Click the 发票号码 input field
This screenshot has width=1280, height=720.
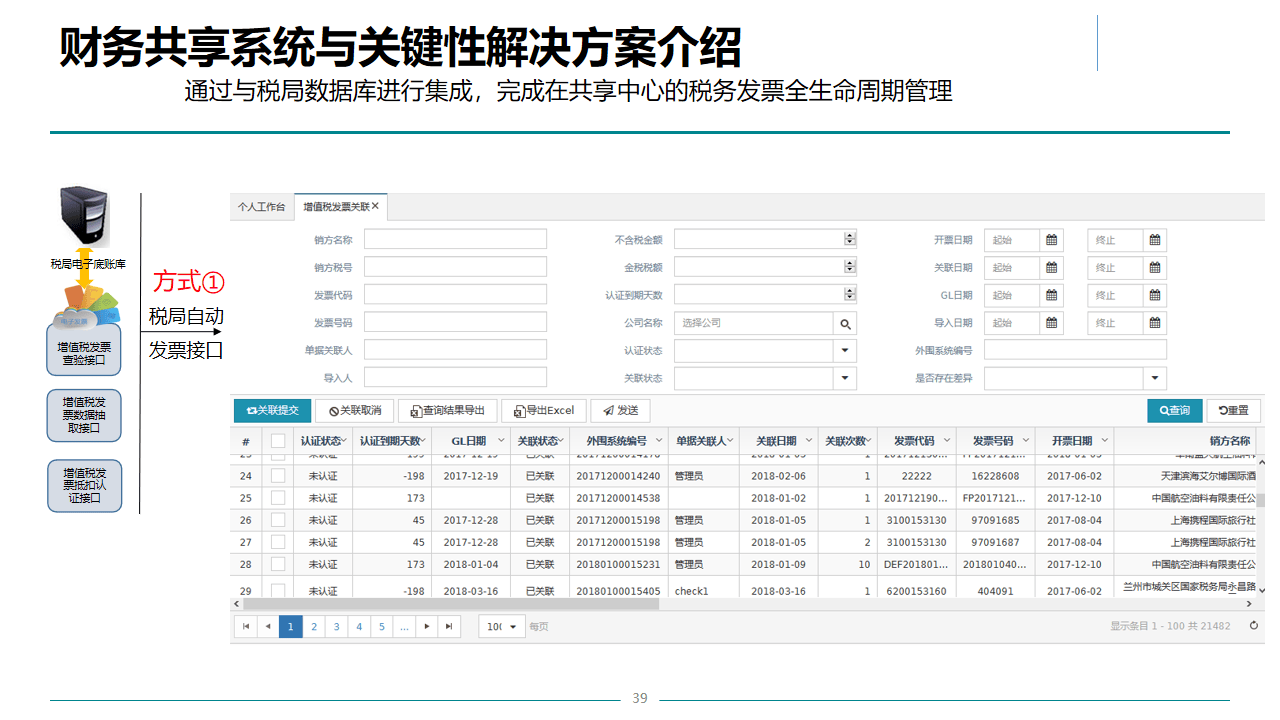click(455, 322)
